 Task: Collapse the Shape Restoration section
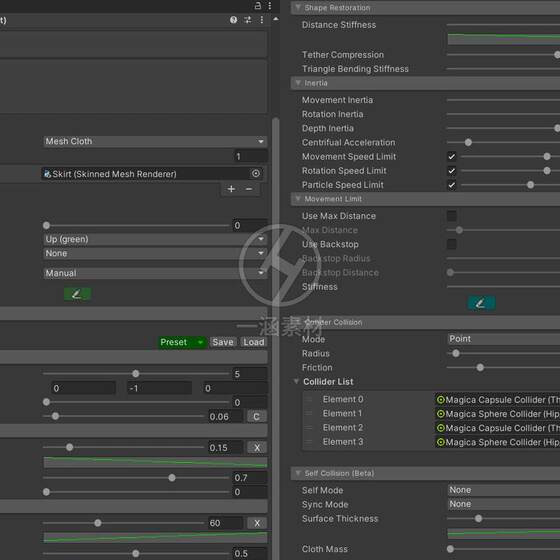pos(298,8)
